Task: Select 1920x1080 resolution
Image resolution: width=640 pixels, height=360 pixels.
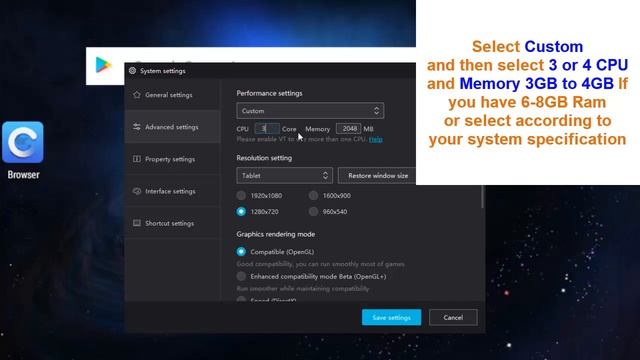Action: tap(241, 196)
